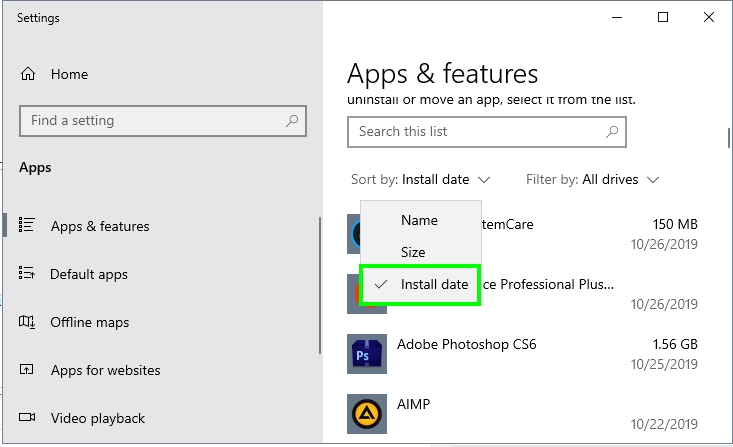The height and width of the screenshot is (447, 733).
Task: Open Apps & features sidebar icon
Action: [x=28, y=226]
